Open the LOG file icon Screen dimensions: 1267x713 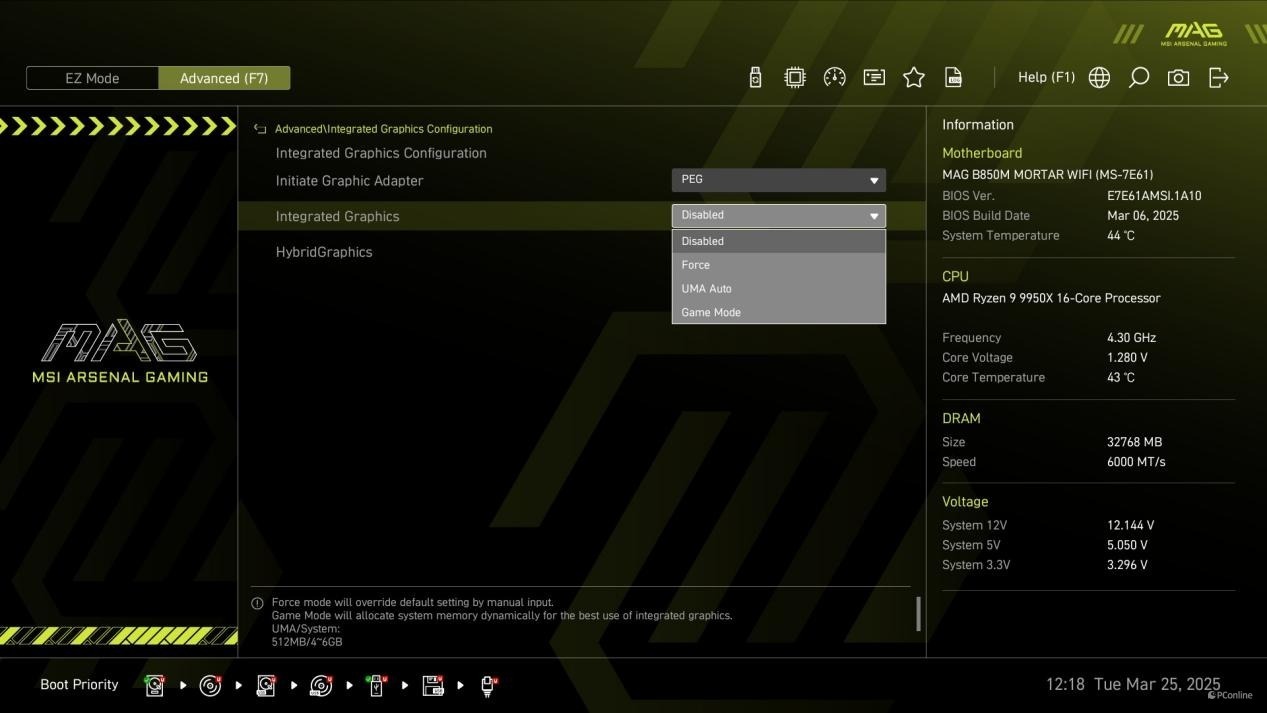point(953,78)
